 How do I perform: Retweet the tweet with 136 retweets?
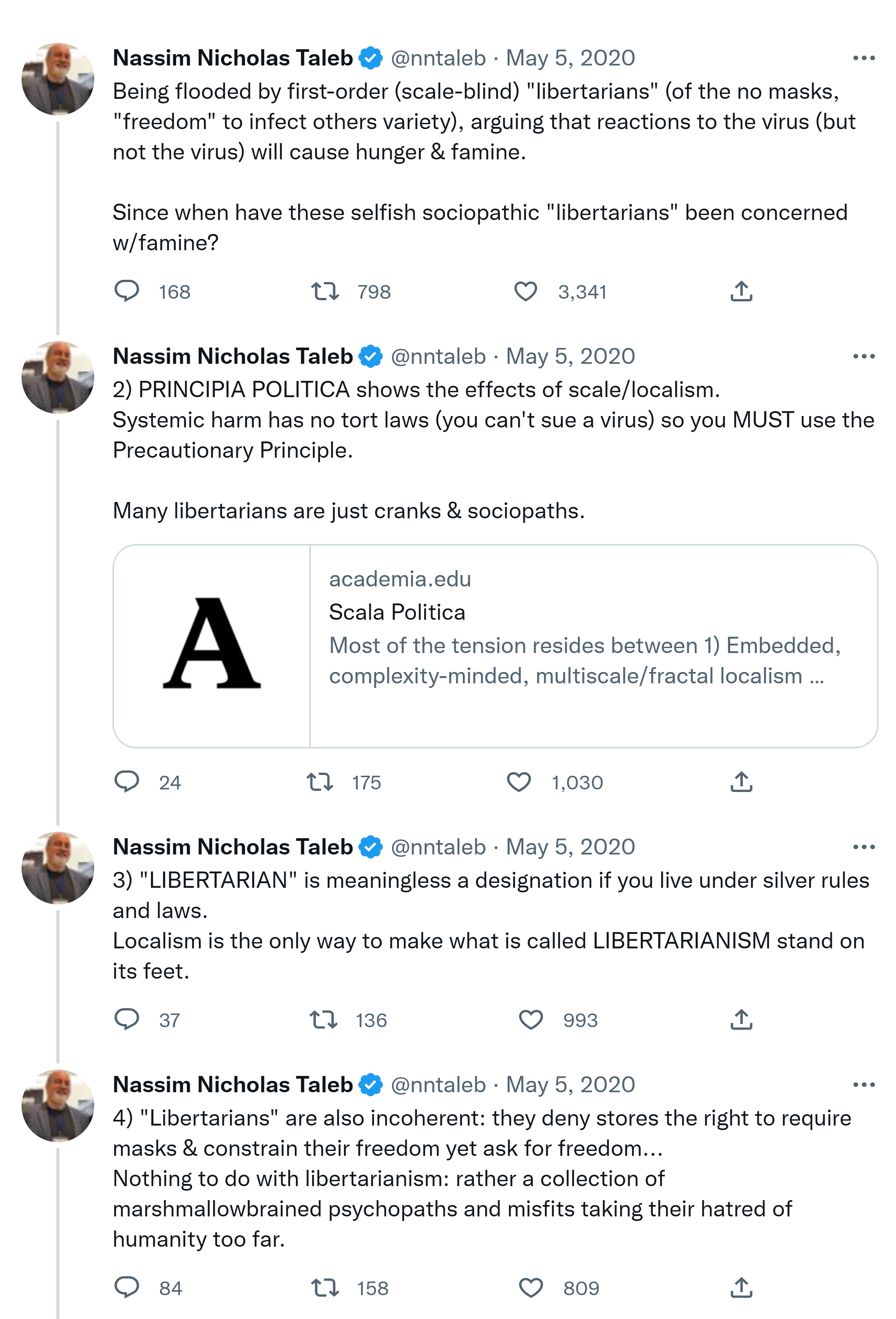click(x=323, y=1019)
